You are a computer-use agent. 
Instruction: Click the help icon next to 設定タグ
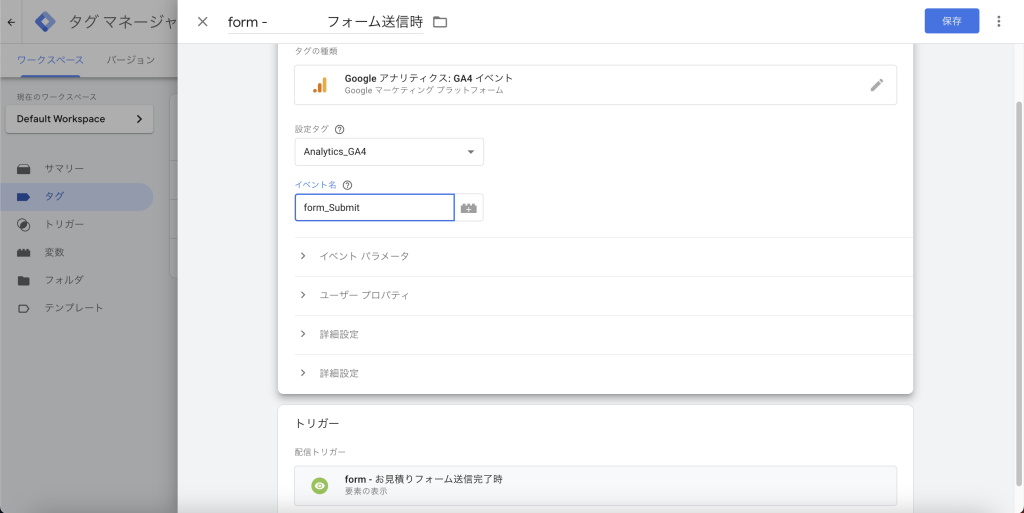pos(339,129)
